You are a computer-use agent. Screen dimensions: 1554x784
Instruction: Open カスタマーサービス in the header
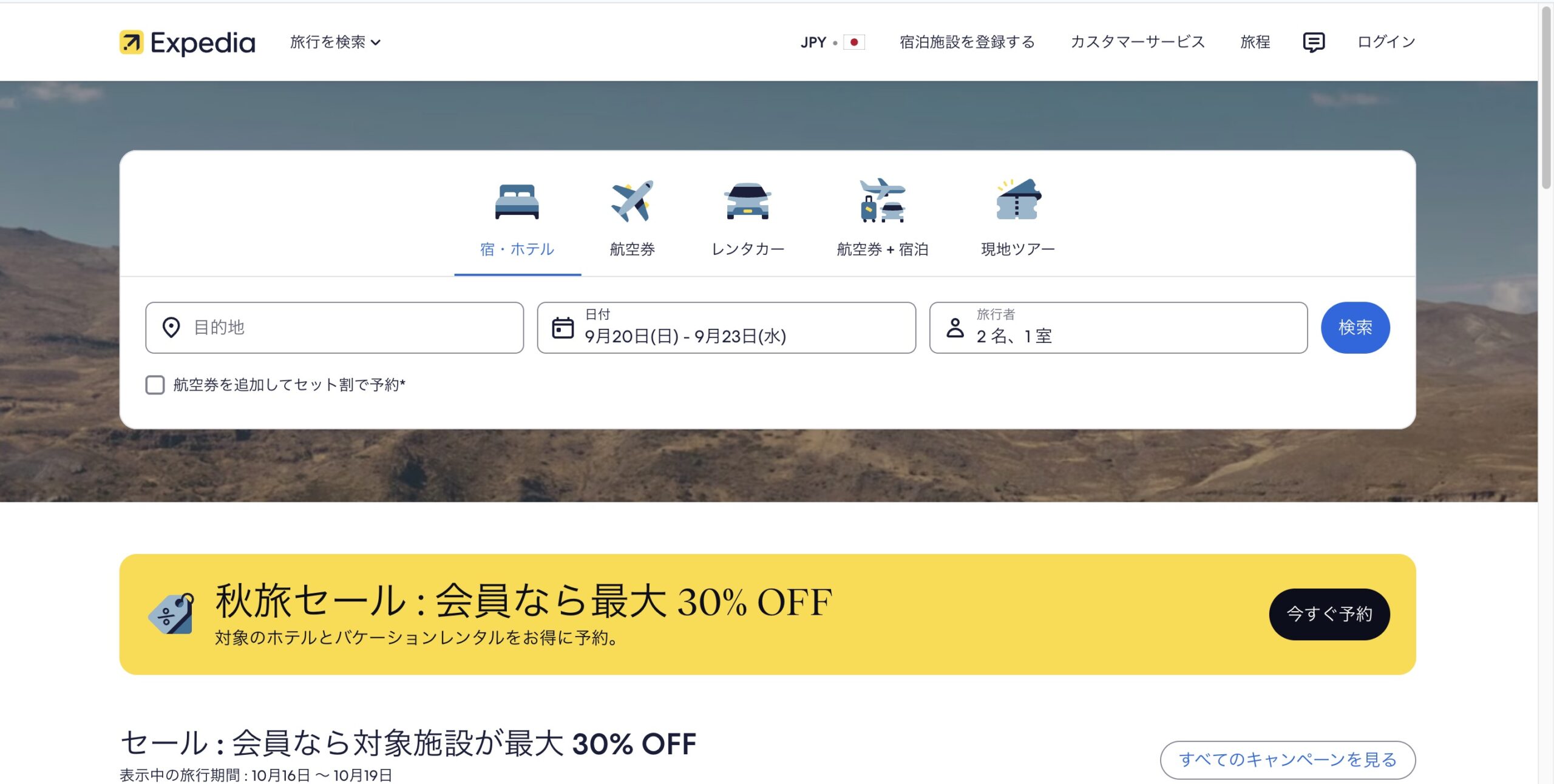[x=1138, y=42]
